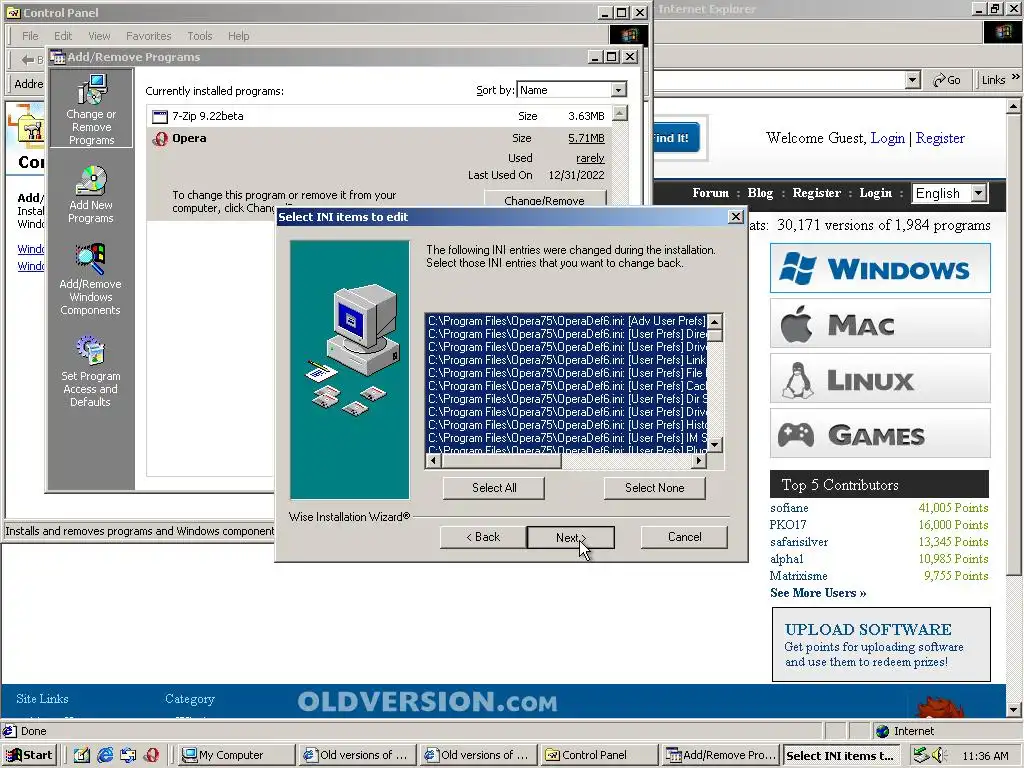Open Edit menu in Control Panel
Viewport: 1024px width, 768px height.
63,36
